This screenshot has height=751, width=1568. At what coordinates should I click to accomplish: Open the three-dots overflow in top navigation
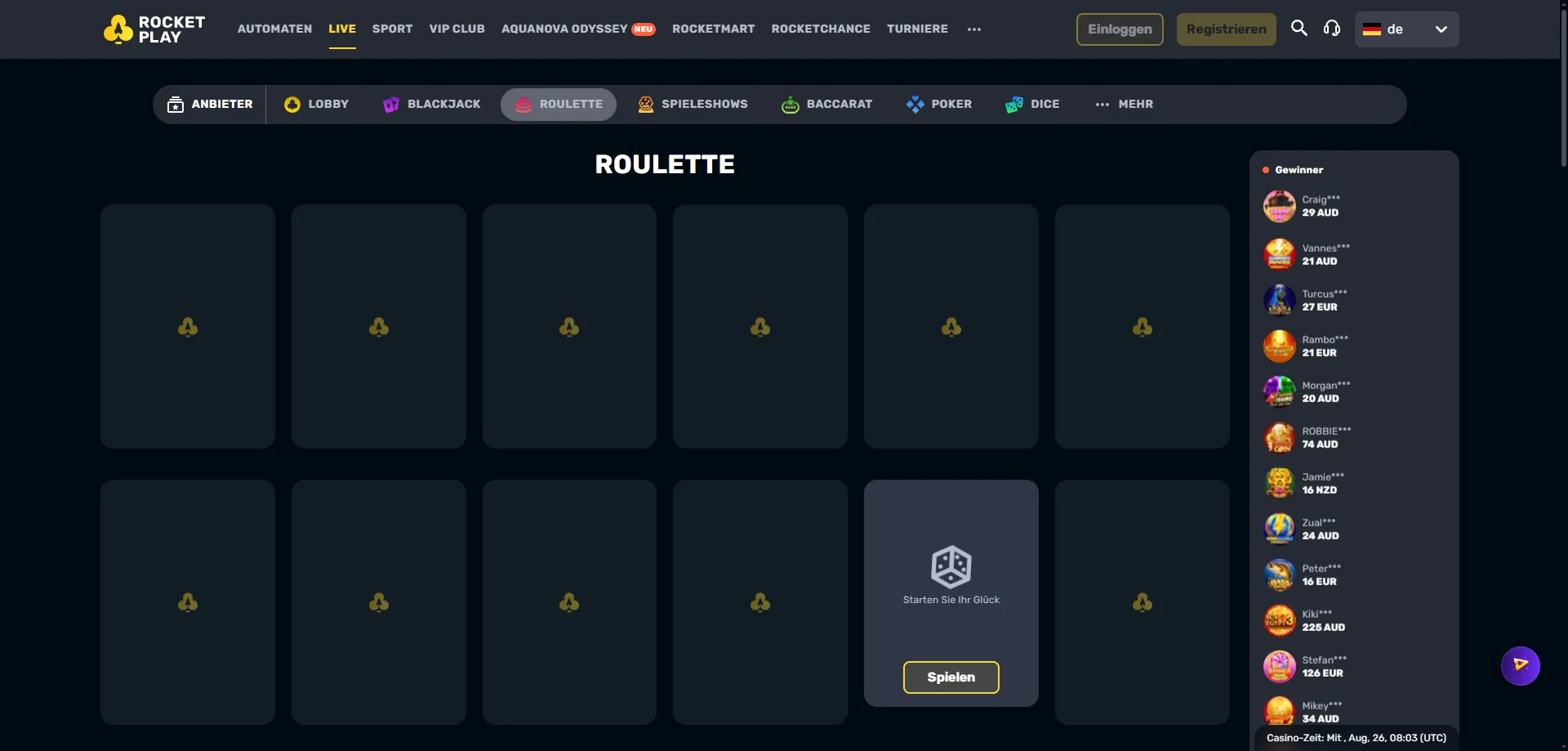coord(974,29)
